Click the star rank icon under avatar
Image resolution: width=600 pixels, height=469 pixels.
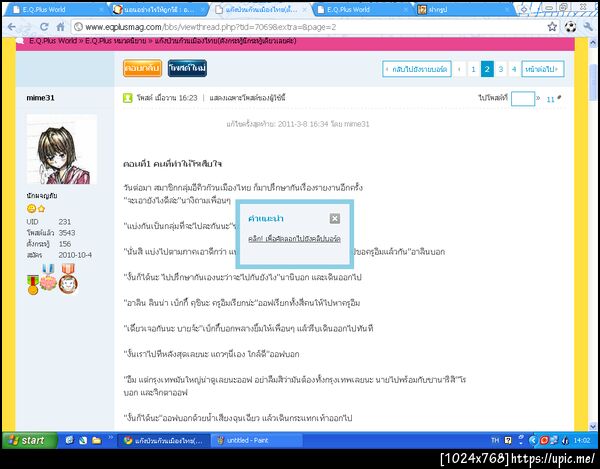tap(42, 208)
